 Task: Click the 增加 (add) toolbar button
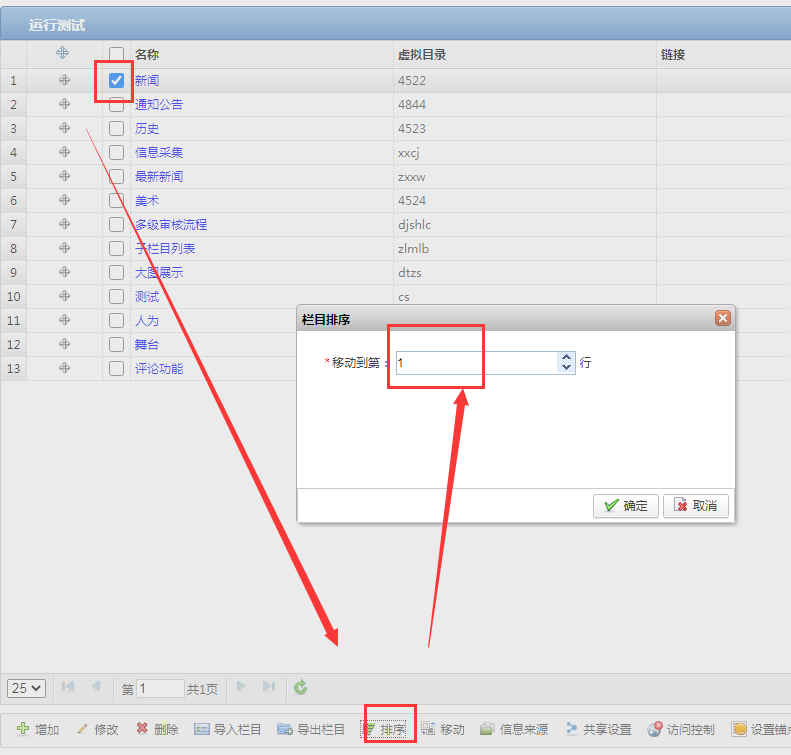(38, 730)
